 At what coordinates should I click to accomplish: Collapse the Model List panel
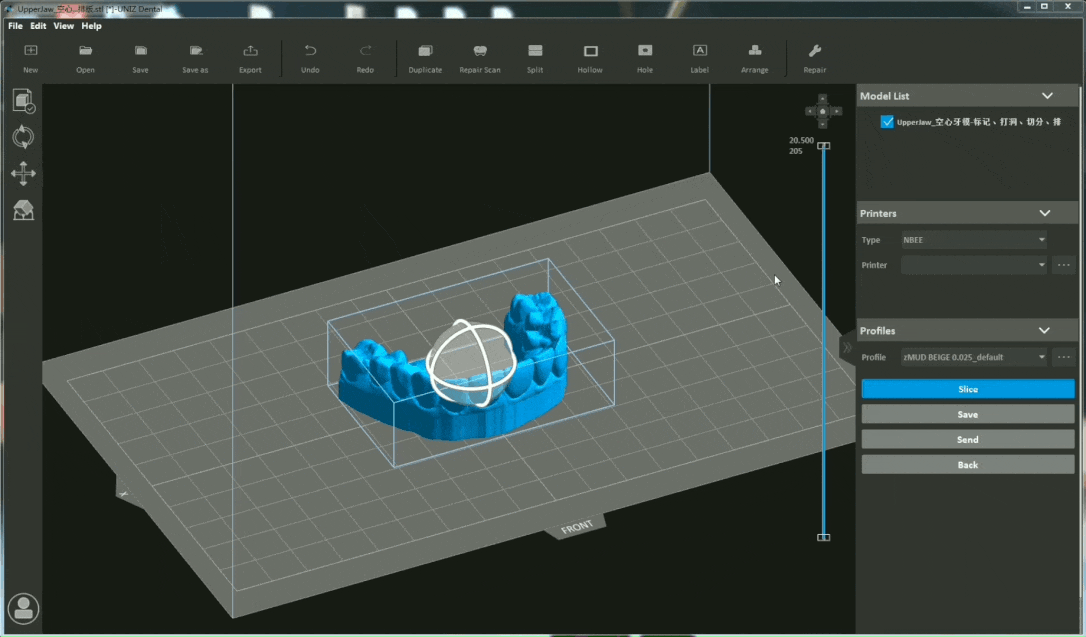1047,96
